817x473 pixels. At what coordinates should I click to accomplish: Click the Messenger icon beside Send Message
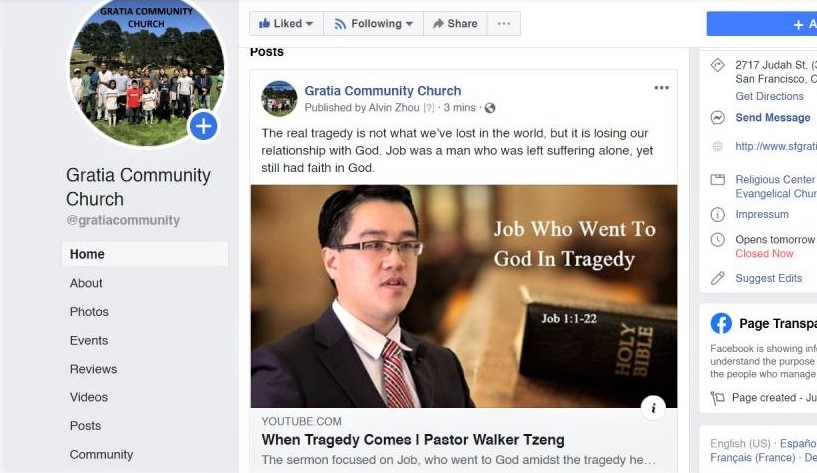[717, 118]
